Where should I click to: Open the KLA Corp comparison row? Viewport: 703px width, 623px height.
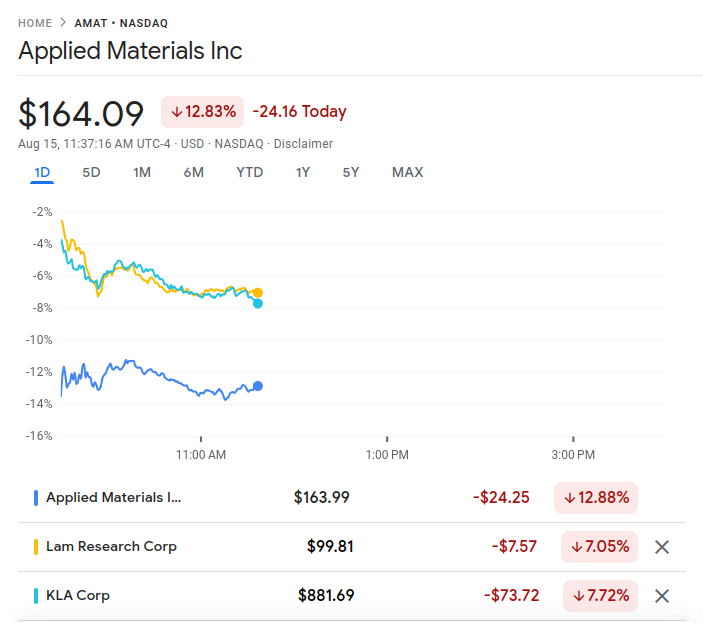(78, 596)
